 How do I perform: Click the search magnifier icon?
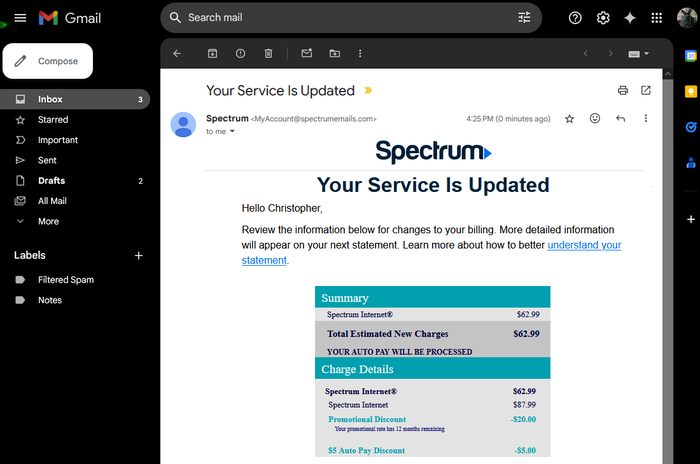[175, 18]
